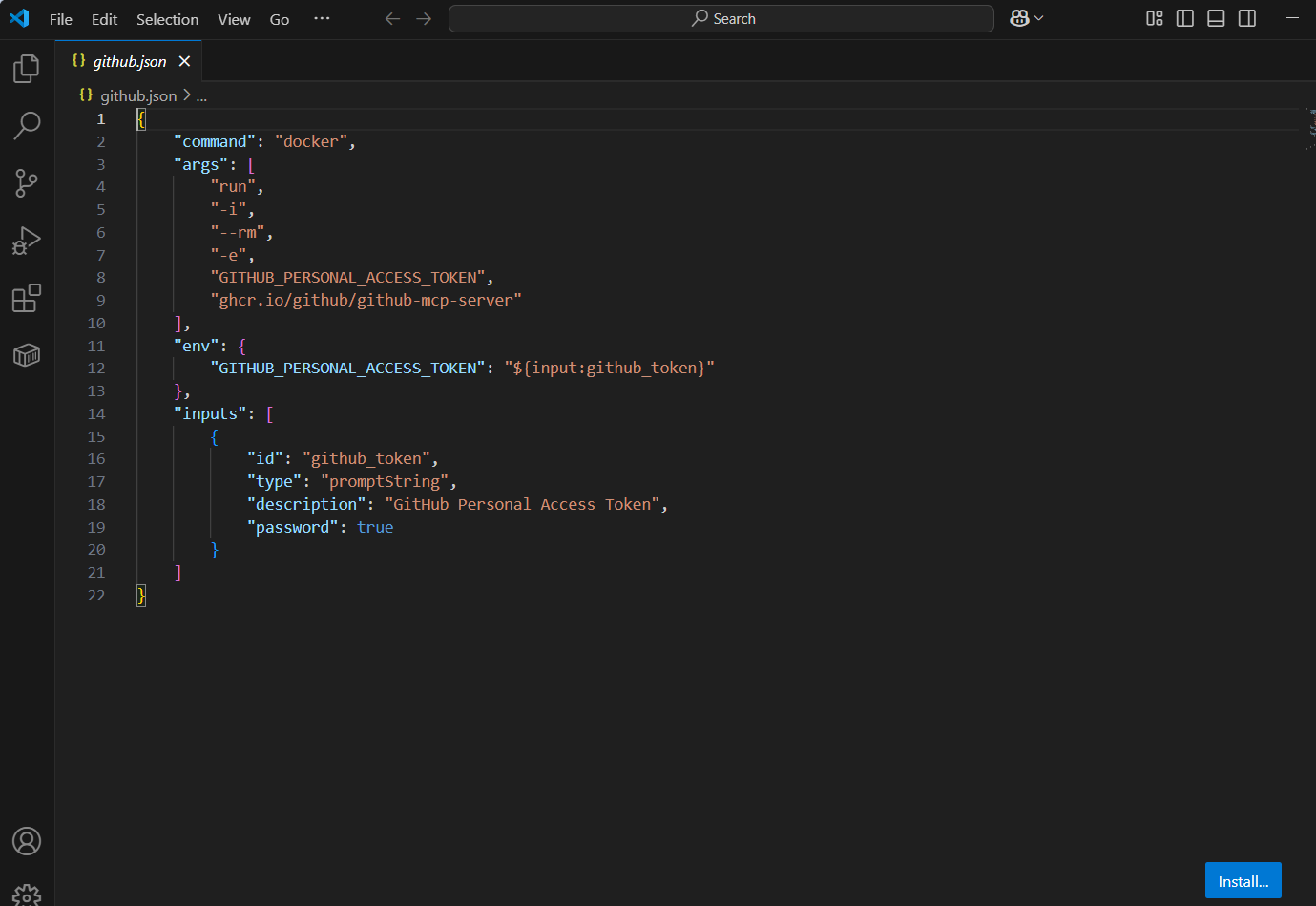Open the Source Control view
This screenshot has width=1316, height=906.
coord(27,182)
